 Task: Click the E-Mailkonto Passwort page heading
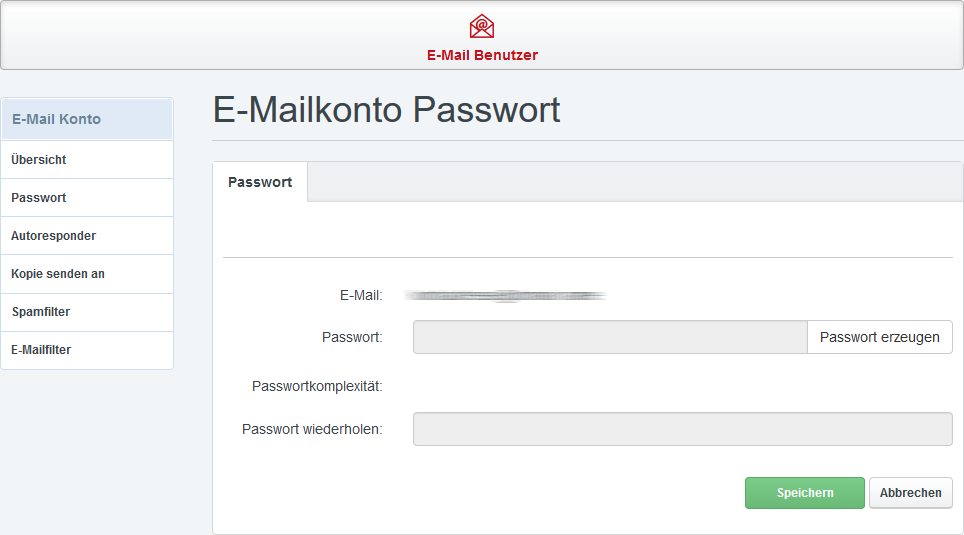(387, 110)
